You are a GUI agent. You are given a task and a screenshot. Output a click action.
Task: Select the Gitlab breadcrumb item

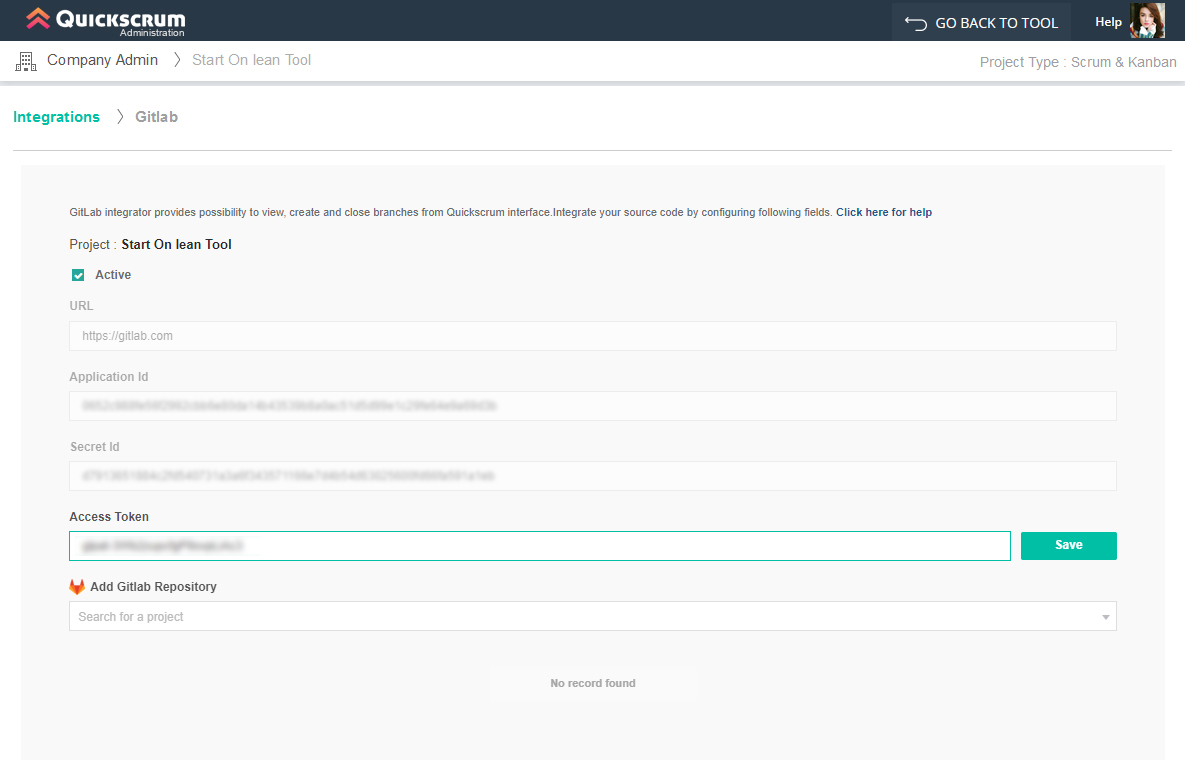156,117
